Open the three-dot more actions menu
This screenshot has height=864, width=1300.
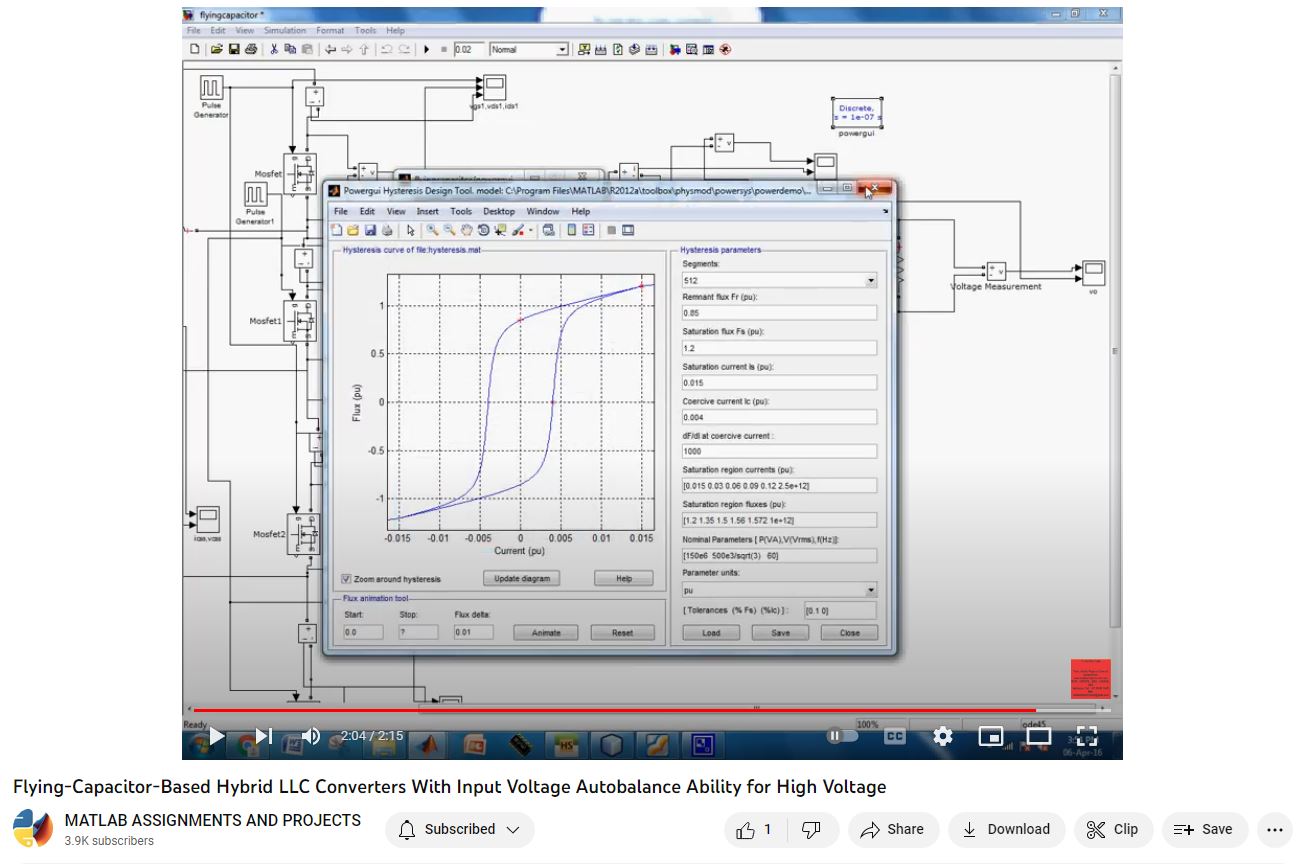1273,829
